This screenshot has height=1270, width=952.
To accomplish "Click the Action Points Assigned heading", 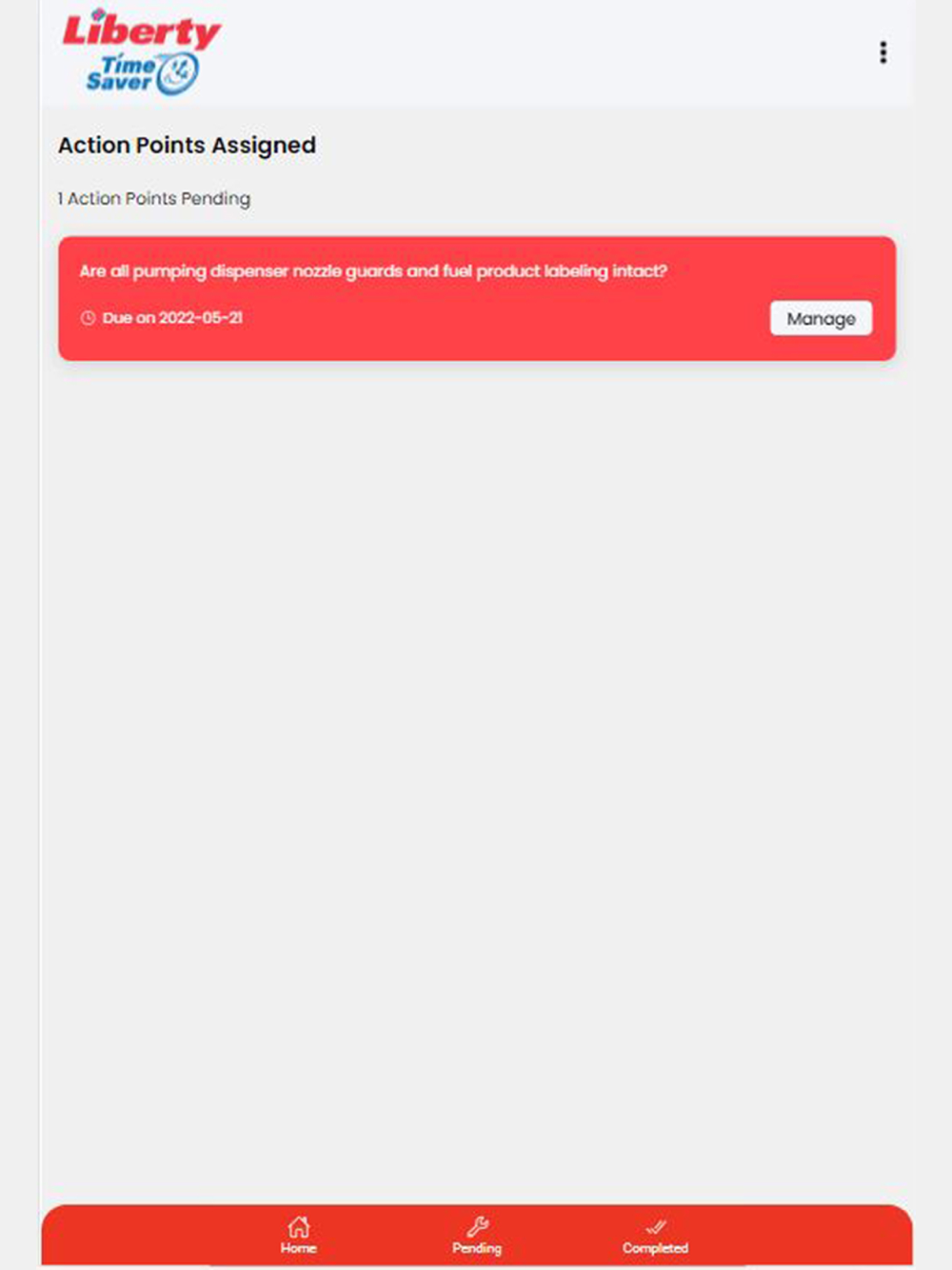I will point(187,146).
